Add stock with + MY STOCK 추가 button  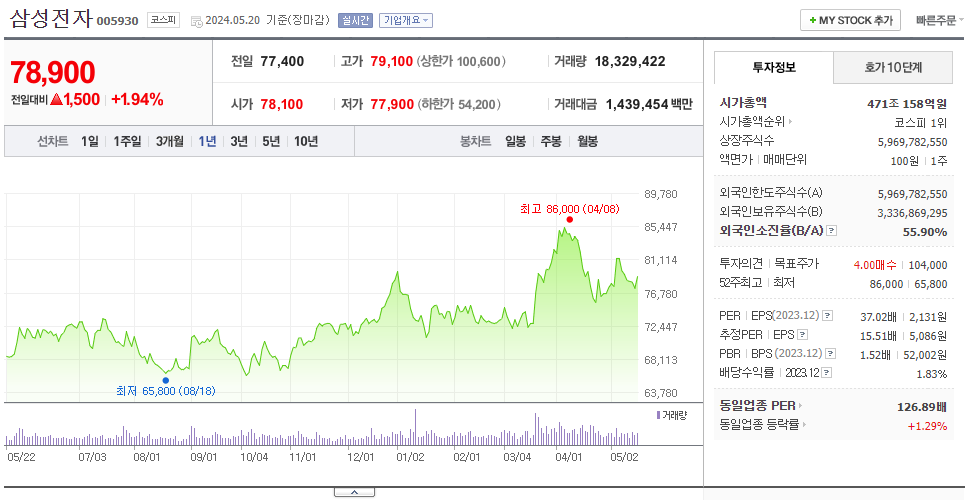coord(850,20)
